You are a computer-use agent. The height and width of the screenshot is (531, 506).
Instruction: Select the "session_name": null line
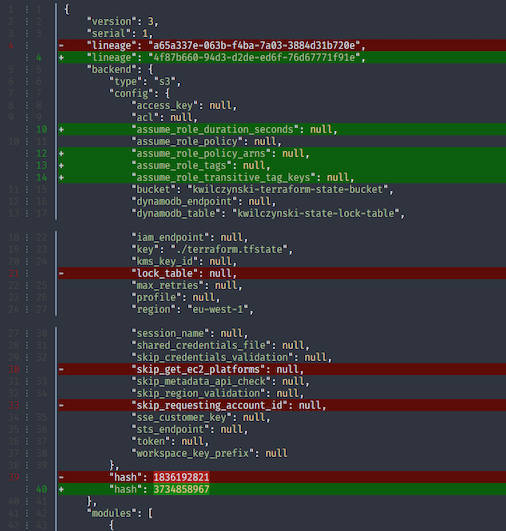pos(190,334)
